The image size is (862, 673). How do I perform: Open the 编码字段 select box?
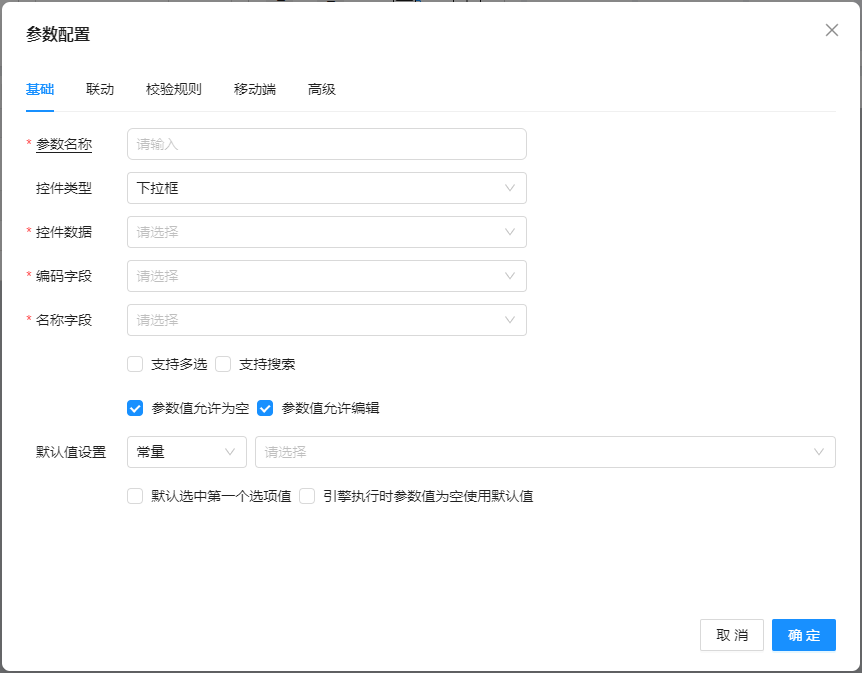tap(326, 276)
